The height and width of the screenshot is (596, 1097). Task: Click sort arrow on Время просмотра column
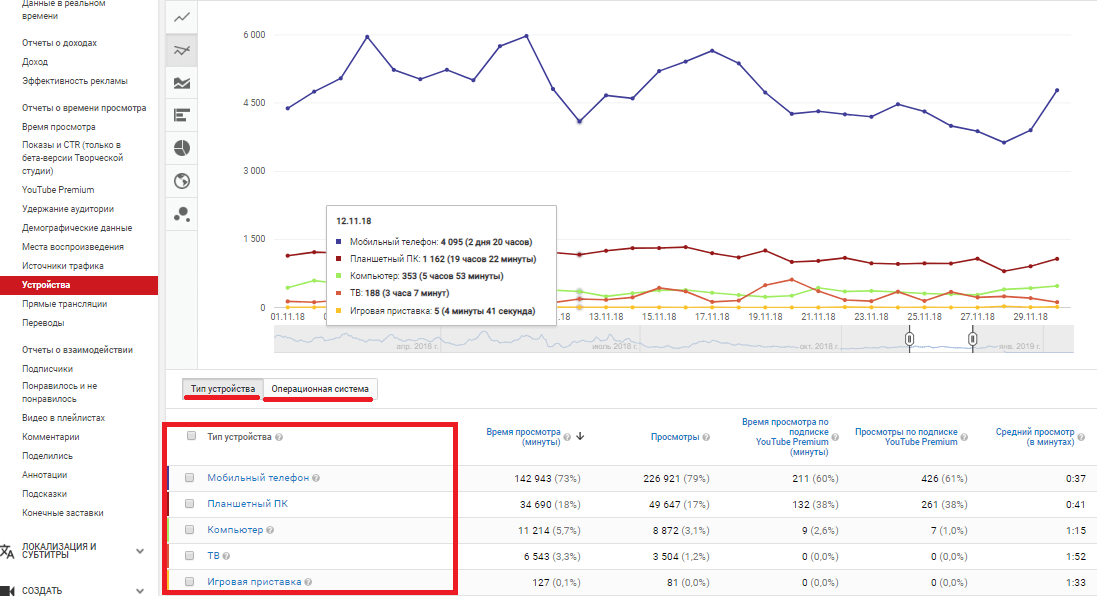pyautogui.click(x=580, y=436)
